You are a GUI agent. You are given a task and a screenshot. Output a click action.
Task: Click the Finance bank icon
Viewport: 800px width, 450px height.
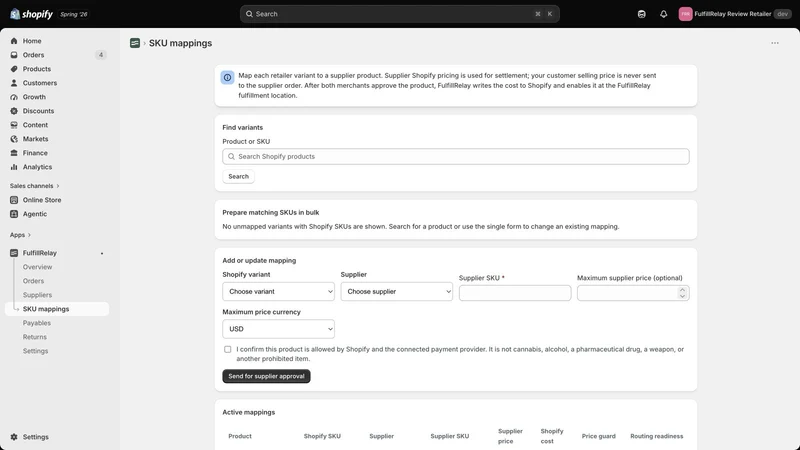tap(14, 153)
